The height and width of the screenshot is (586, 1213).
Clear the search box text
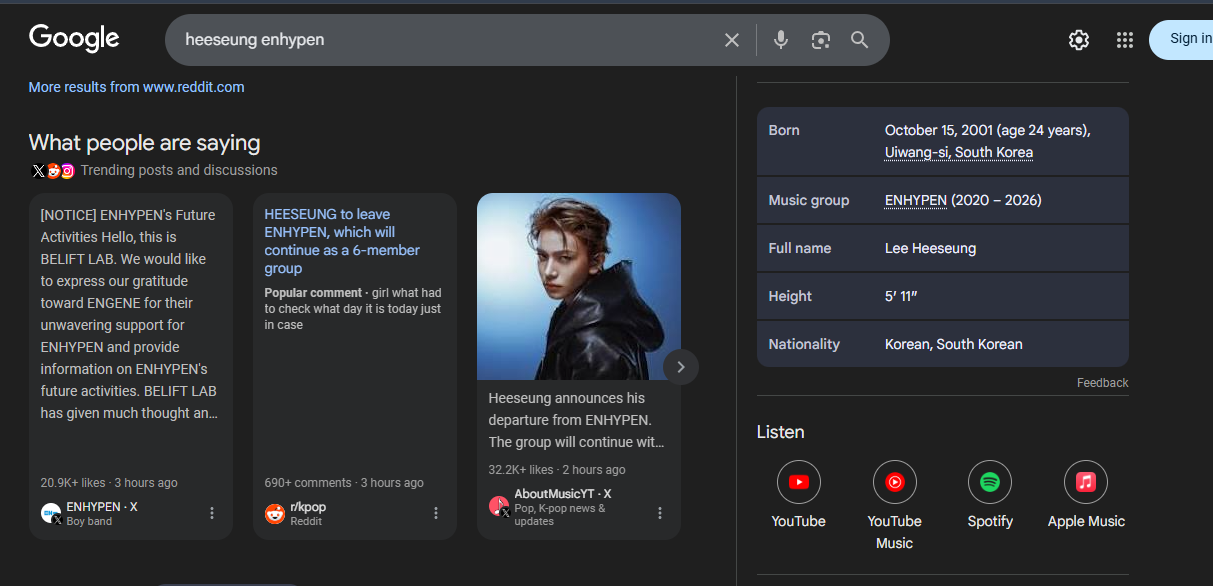[732, 40]
